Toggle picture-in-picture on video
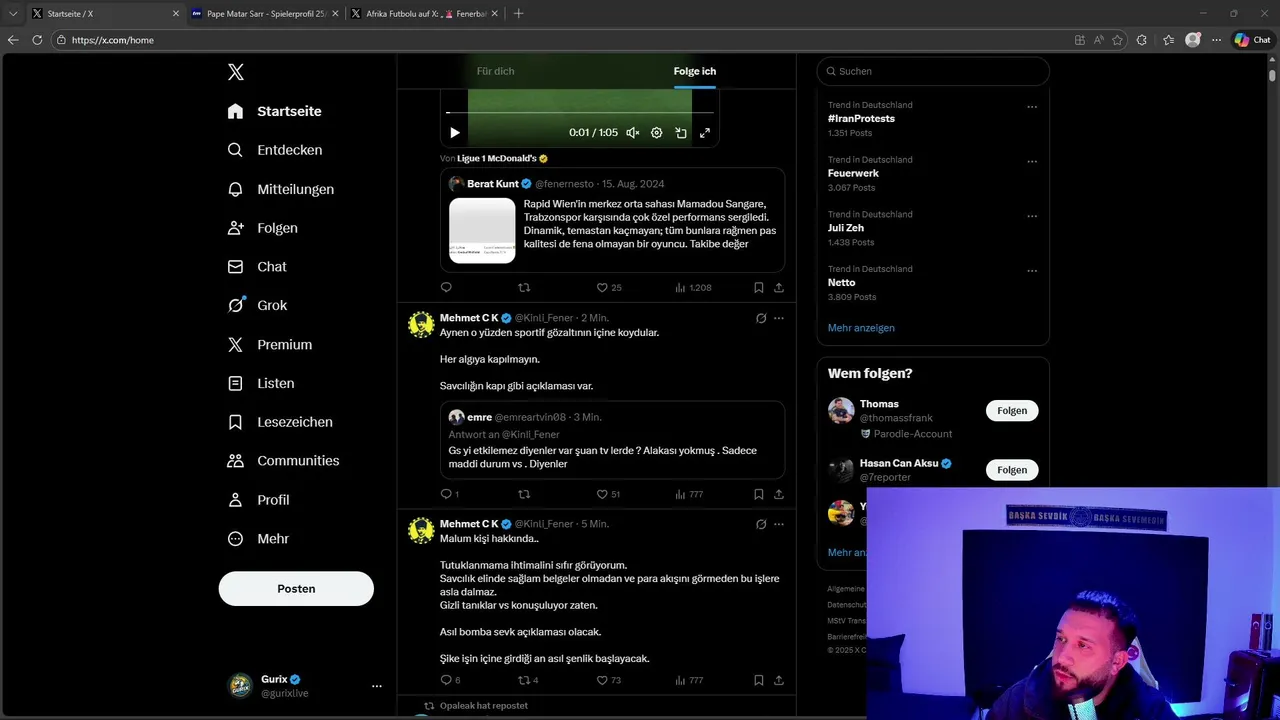The height and width of the screenshot is (720, 1280). (x=681, y=133)
